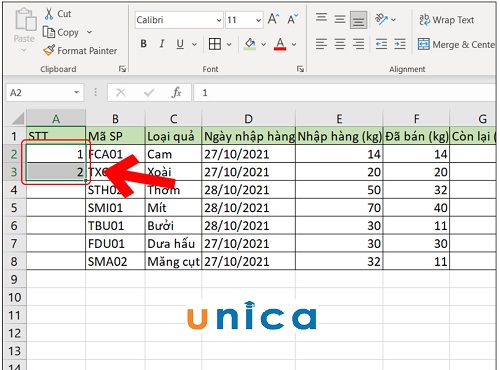Select row 9 header

pos(14,279)
